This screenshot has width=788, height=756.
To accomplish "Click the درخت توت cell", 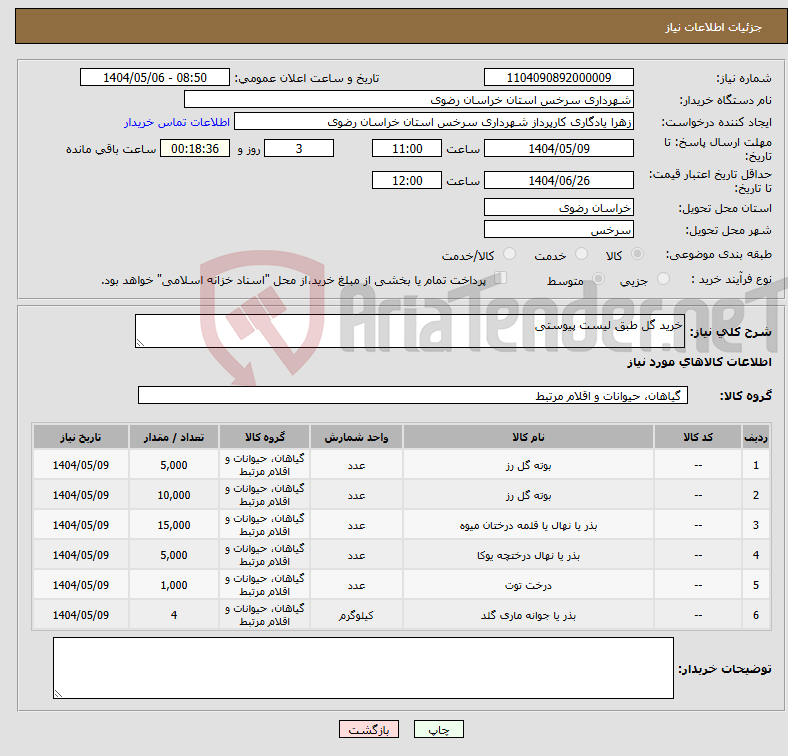I will coord(528,585).
